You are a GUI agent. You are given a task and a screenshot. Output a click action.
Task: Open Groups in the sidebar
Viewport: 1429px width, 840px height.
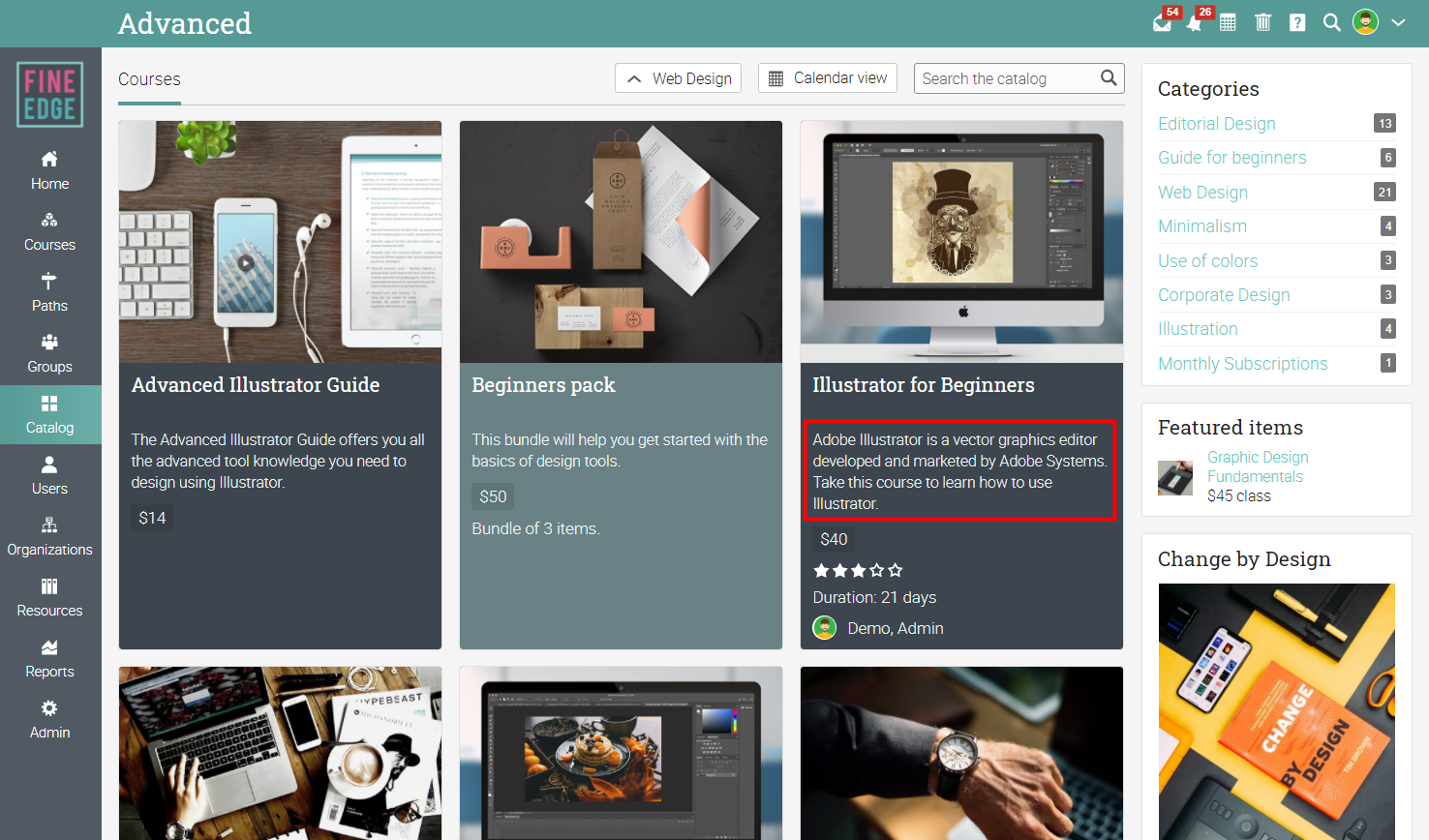[49, 353]
